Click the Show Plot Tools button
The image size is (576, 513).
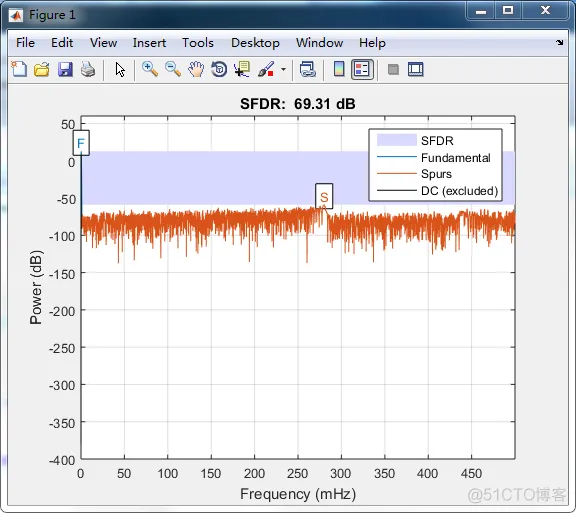point(416,69)
